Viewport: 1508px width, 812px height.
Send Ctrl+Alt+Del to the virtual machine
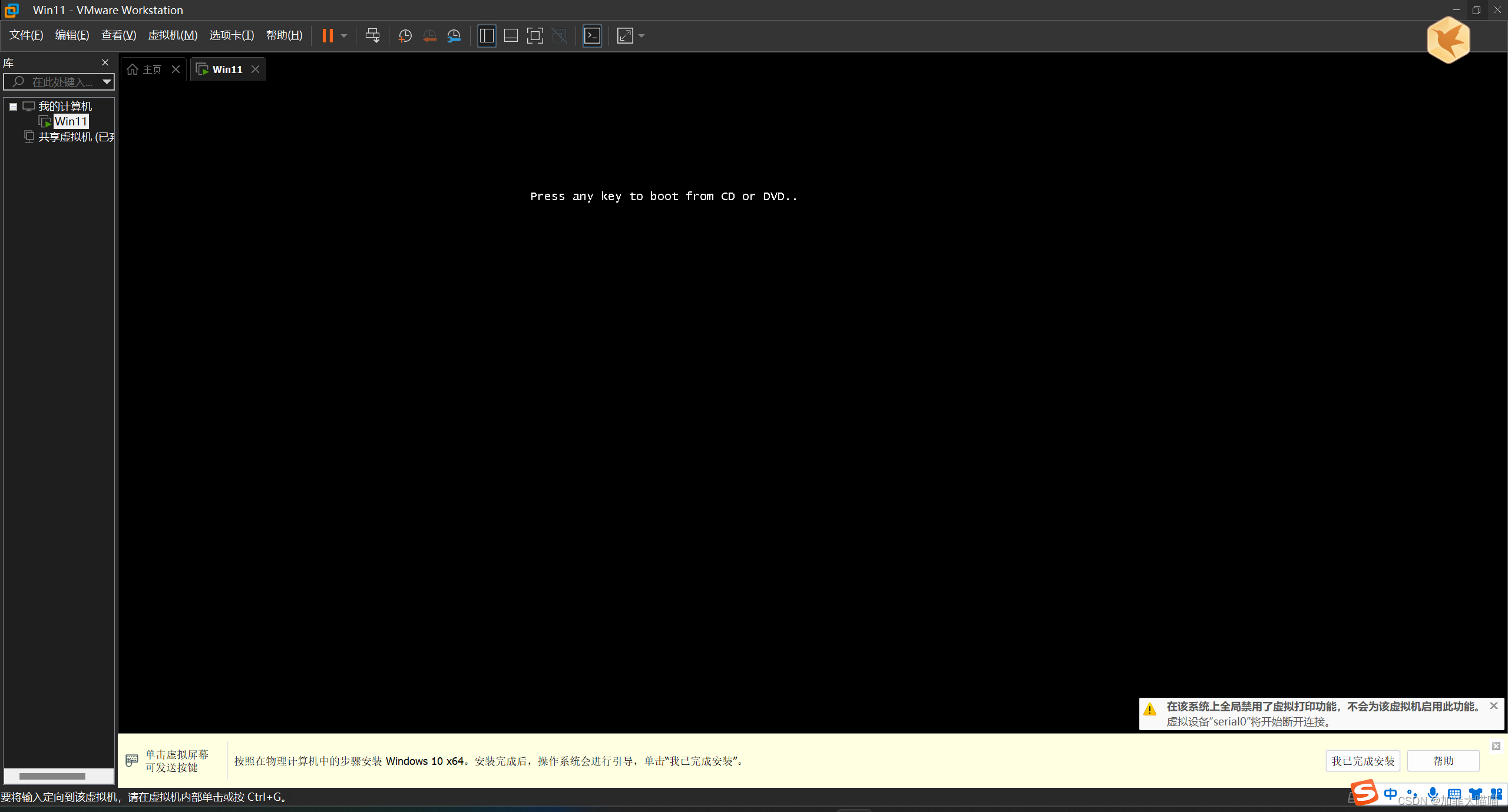[372, 36]
